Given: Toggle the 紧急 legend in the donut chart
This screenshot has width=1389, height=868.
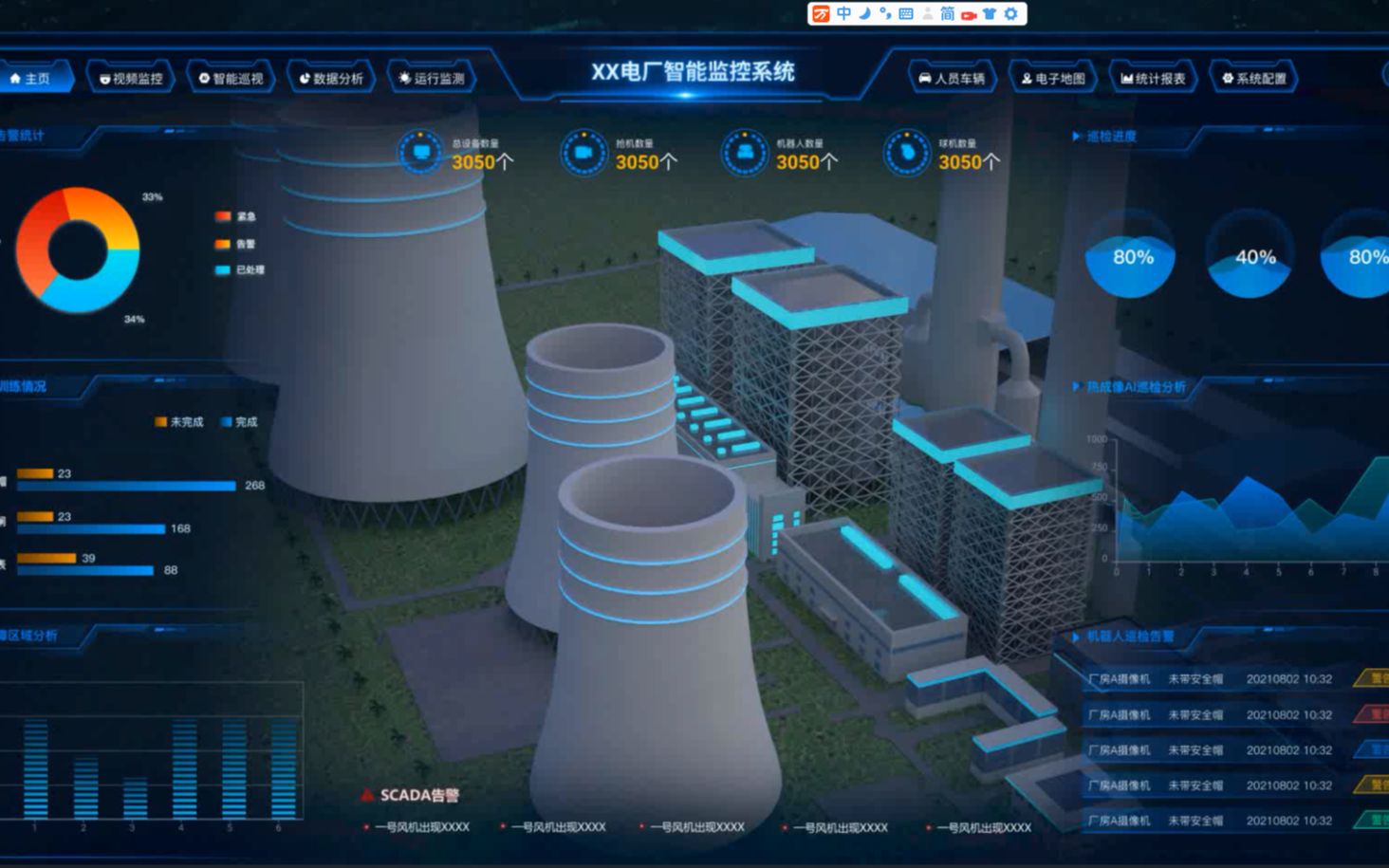Looking at the screenshot, I should point(235,217).
